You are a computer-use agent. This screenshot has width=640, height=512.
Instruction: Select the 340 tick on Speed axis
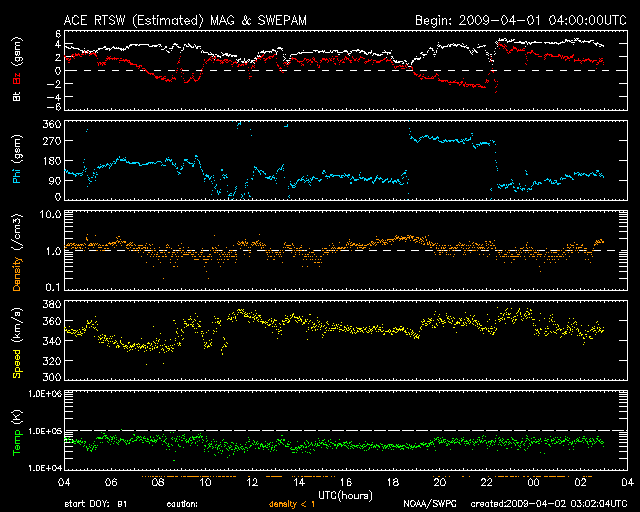52,341
